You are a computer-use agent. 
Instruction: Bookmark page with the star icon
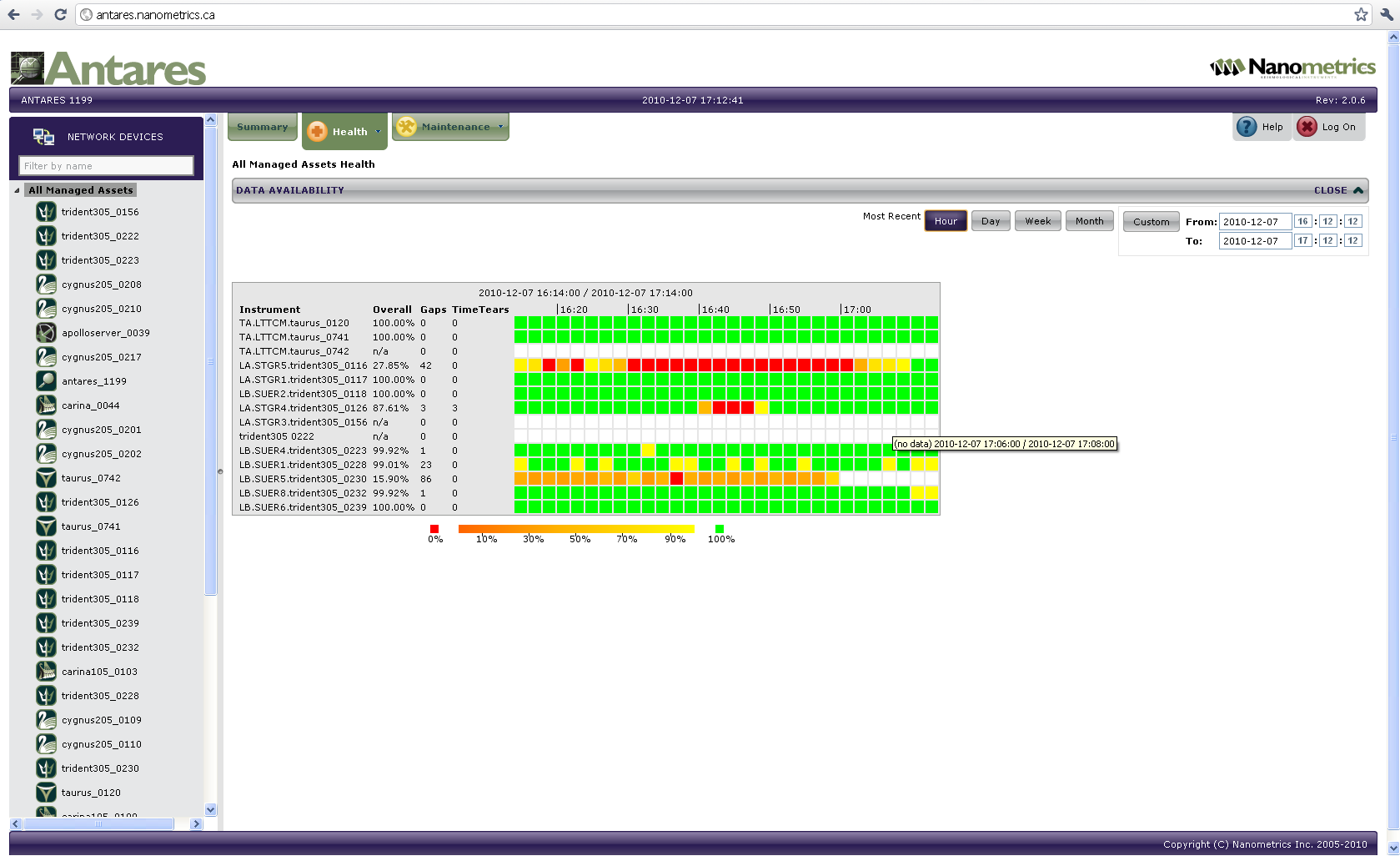1361,14
